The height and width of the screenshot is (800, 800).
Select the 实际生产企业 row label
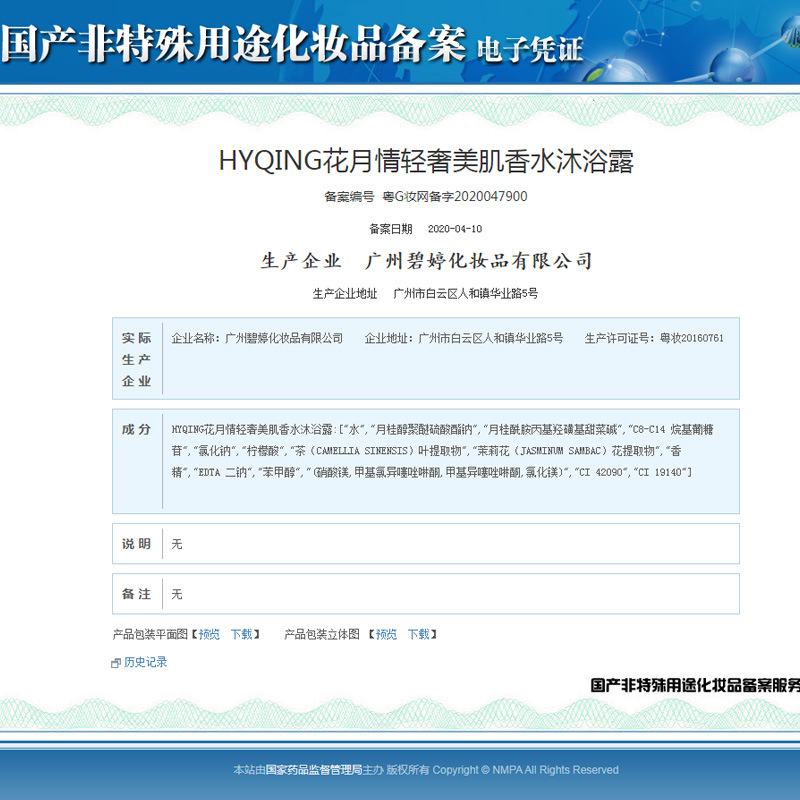click(137, 360)
